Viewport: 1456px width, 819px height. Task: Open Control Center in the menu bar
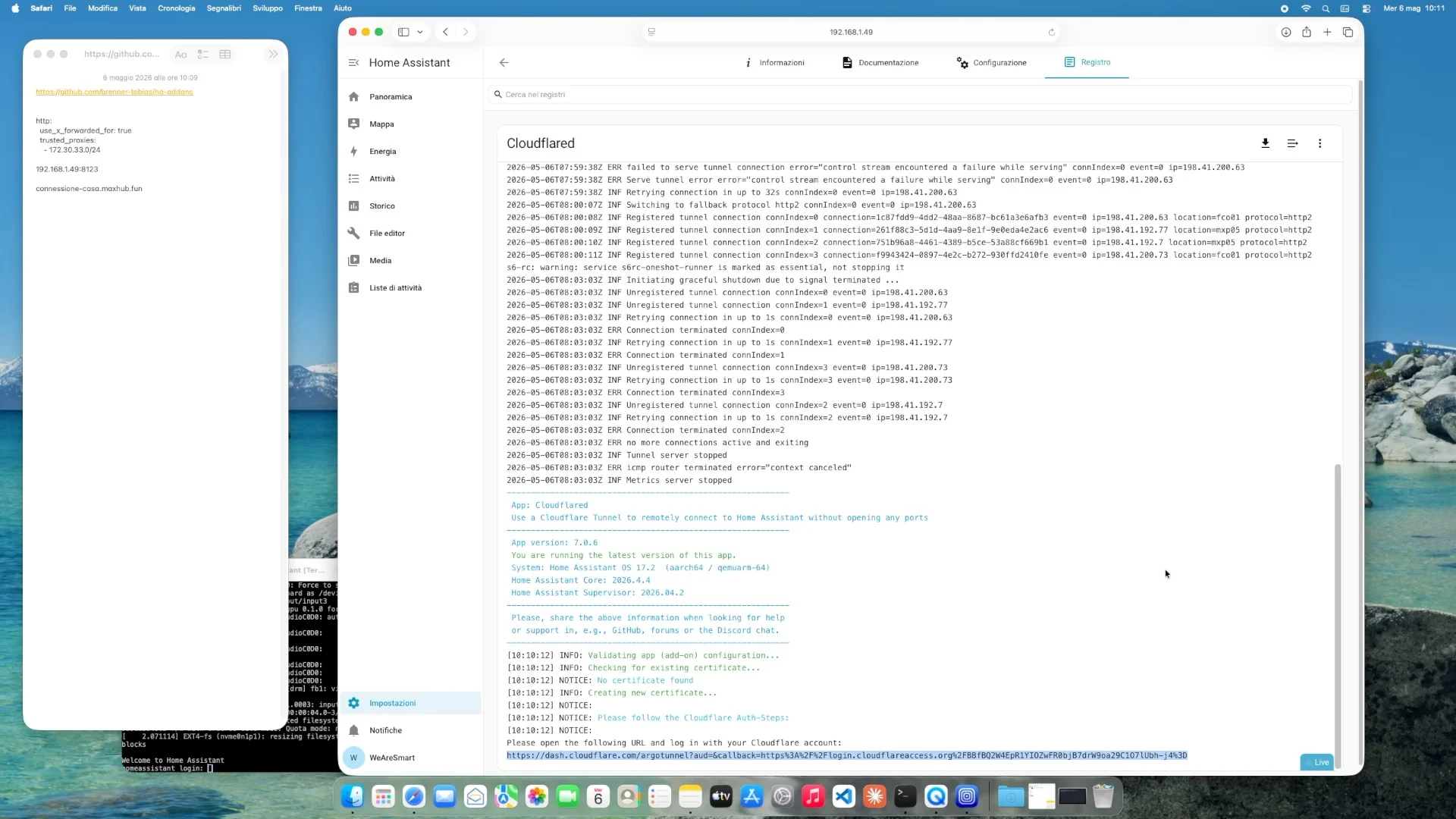tap(1367, 8)
